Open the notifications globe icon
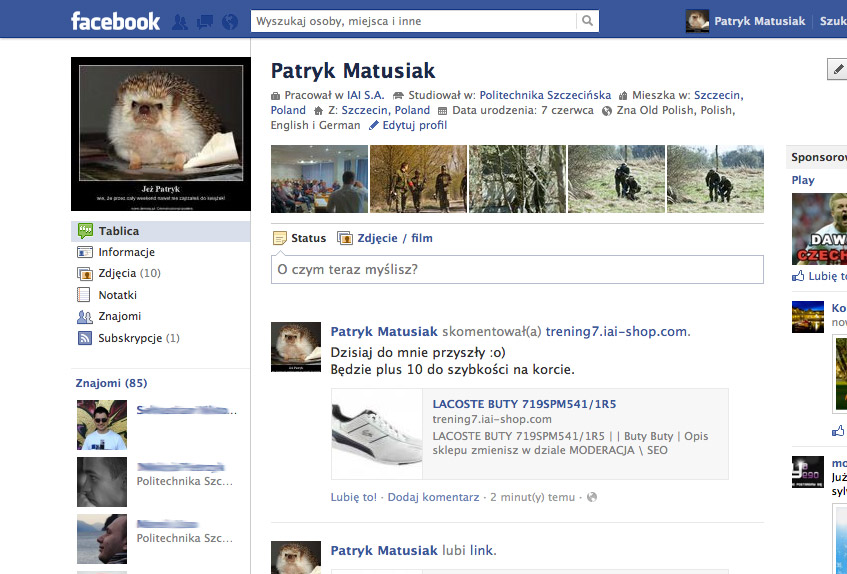Viewport: 847px width, 574px height. coord(230,21)
